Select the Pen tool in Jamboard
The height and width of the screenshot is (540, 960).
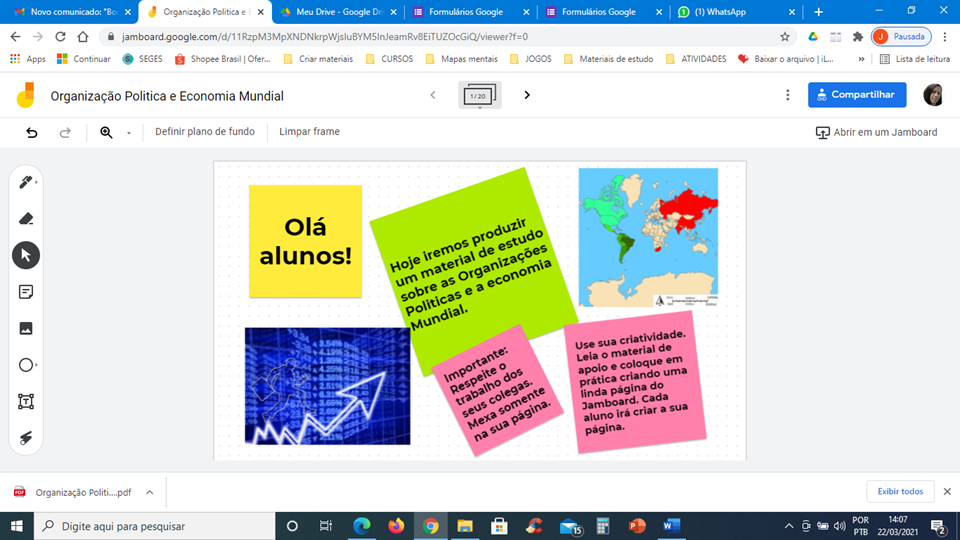(25, 182)
